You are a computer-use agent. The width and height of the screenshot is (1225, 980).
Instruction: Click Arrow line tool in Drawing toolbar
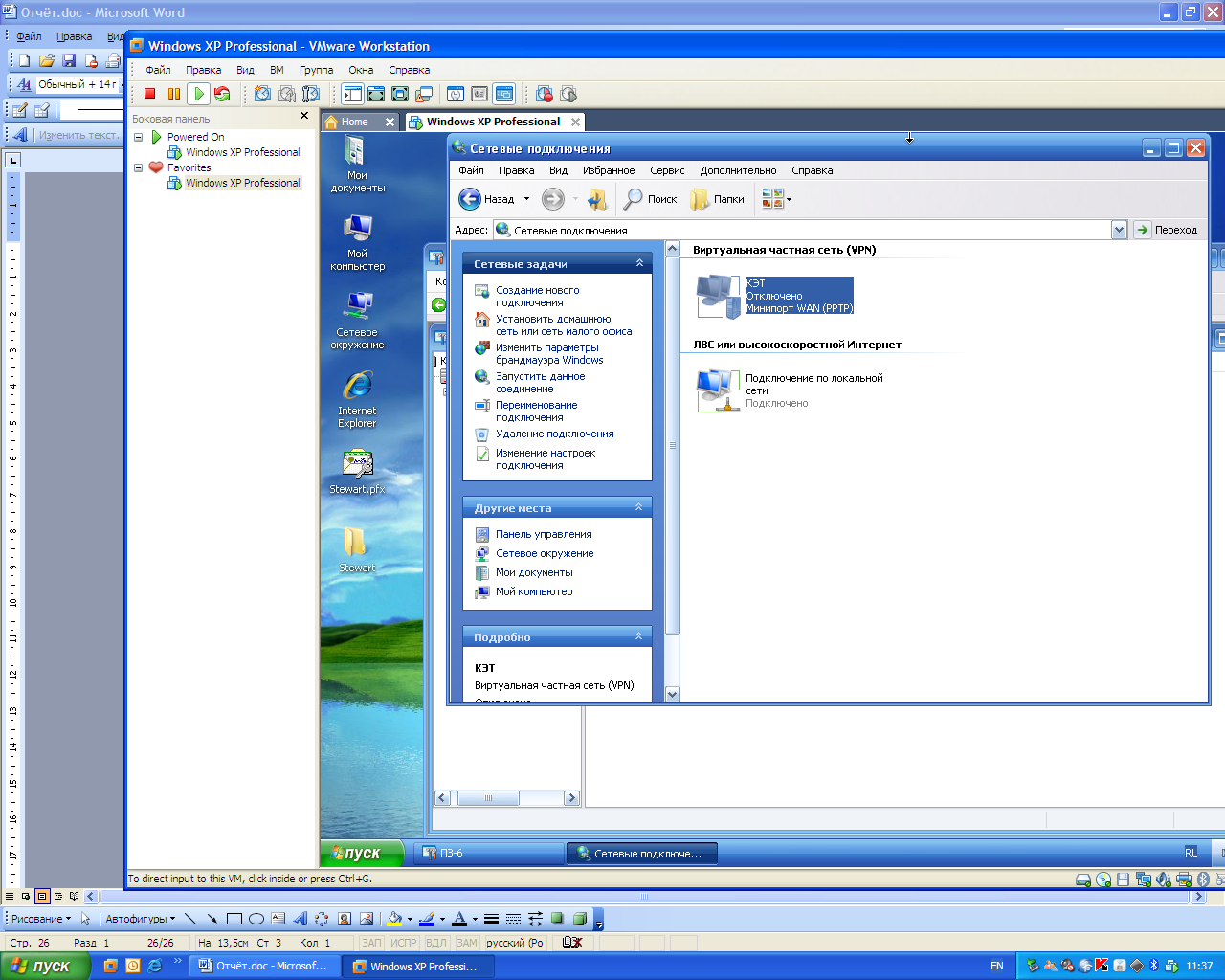tap(212, 919)
